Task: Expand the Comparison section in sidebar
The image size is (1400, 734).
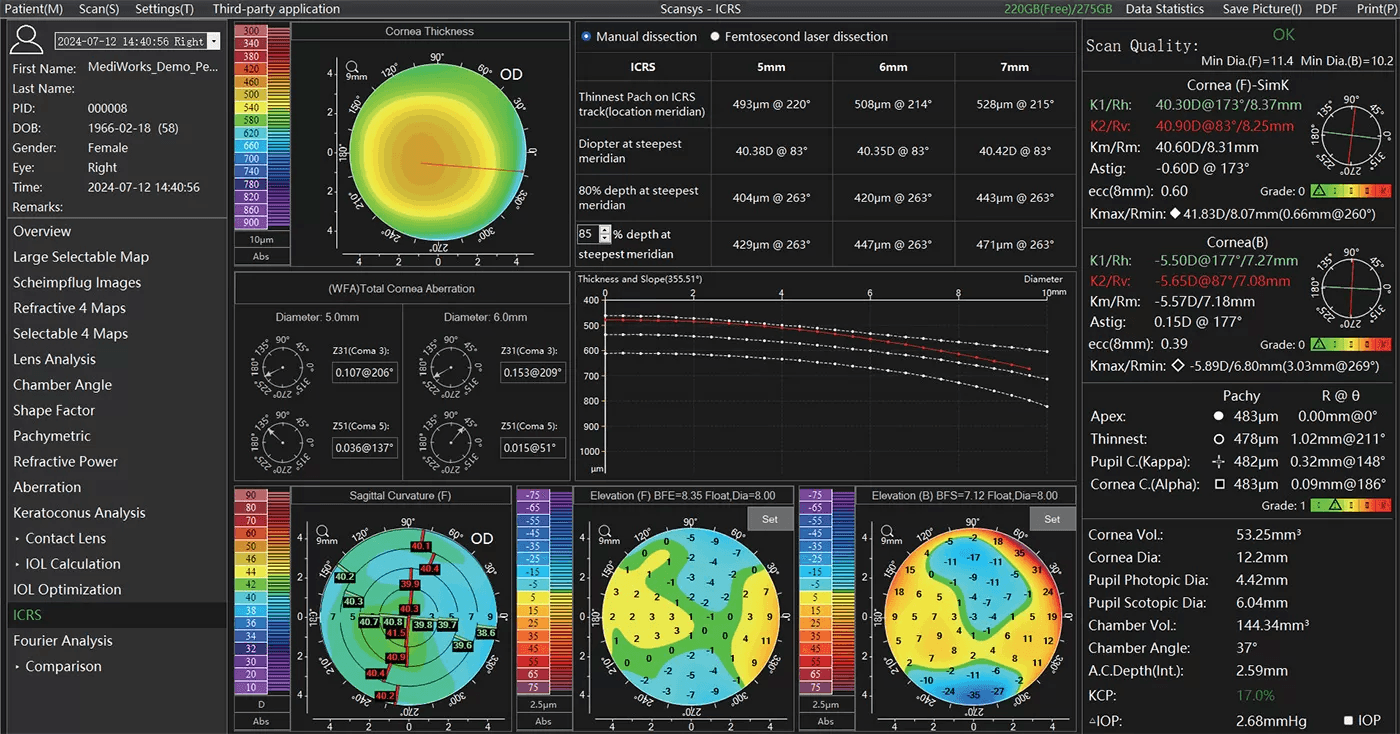Action: 18,667
